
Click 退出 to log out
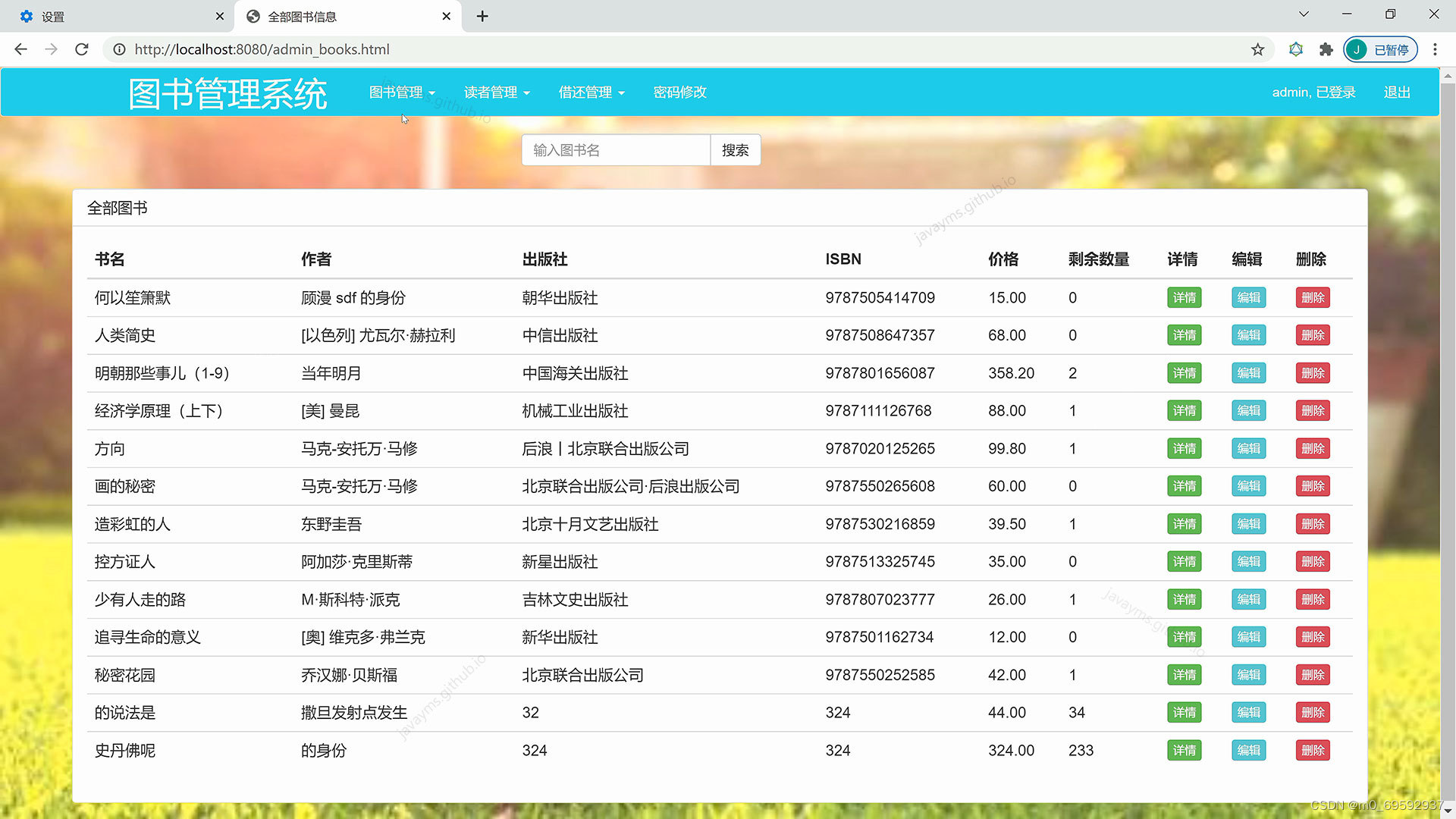point(1396,92)
